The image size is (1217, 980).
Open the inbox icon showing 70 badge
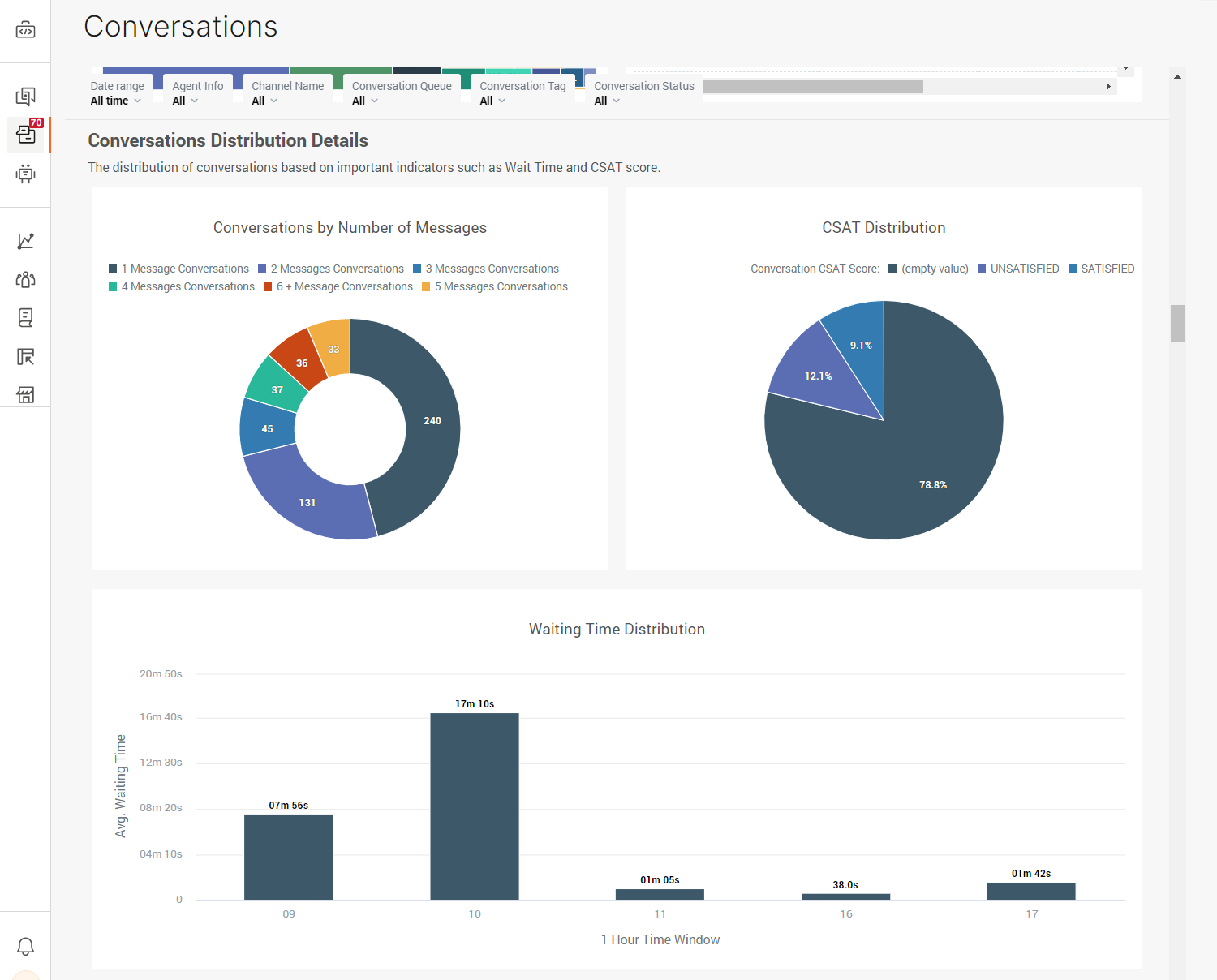(x=25, y=135)
